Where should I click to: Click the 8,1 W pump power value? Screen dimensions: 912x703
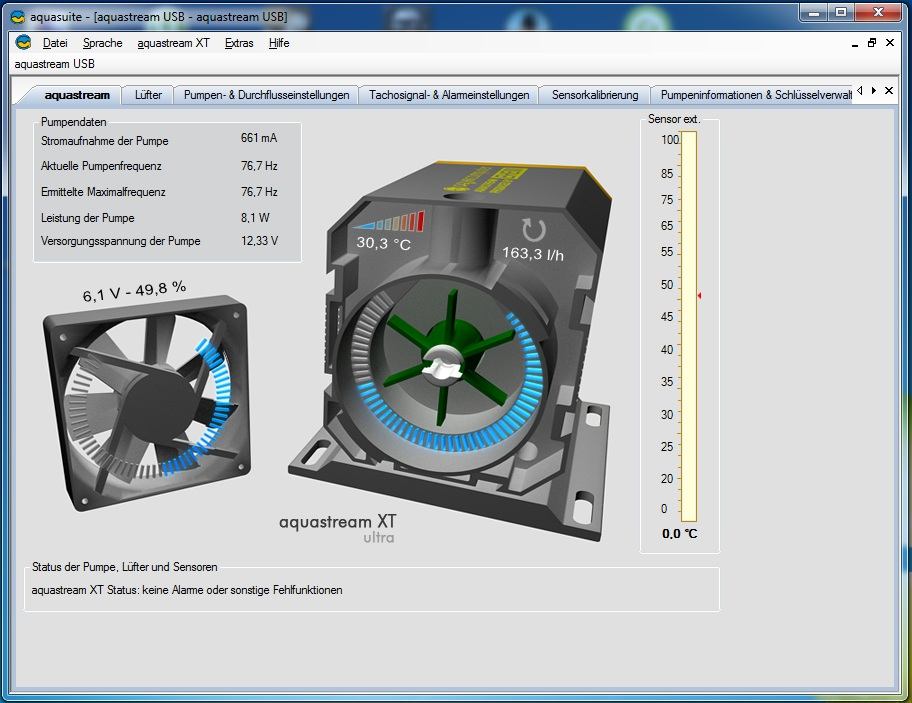tap(255, 218)
